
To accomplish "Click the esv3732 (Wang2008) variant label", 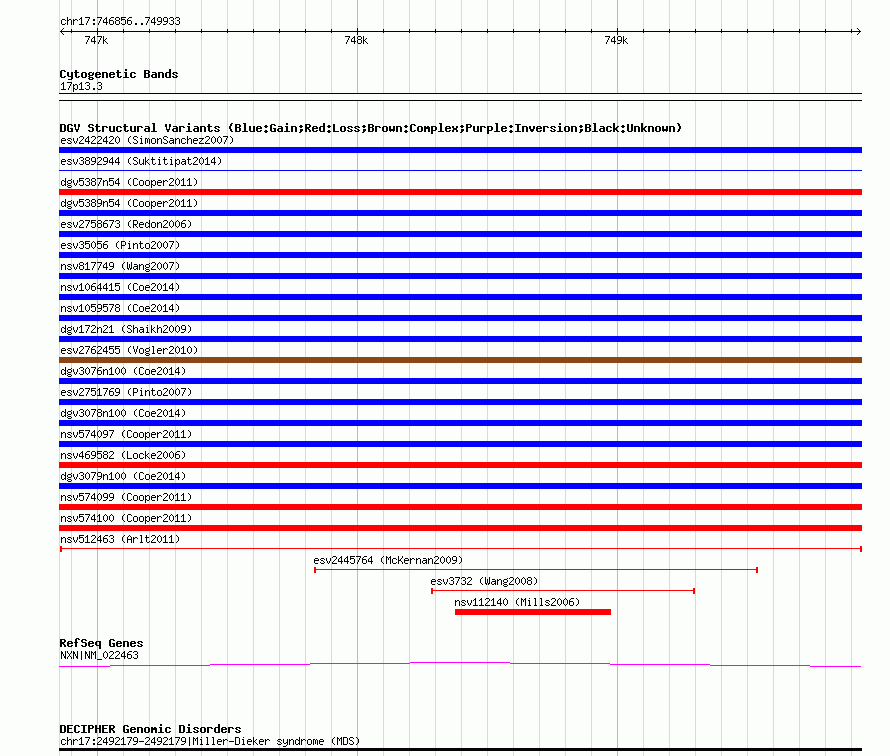I will pyautogui.click(x=484, y=581).
